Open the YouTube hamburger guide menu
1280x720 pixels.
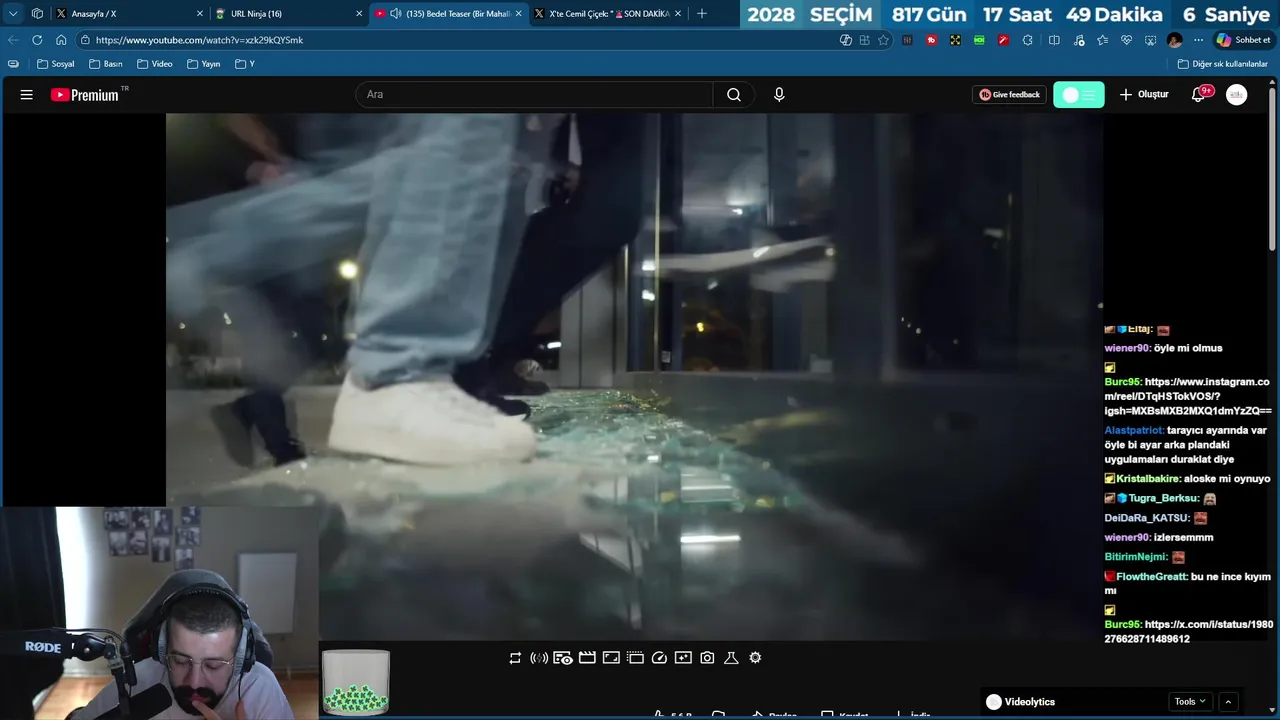pos(27,95)
